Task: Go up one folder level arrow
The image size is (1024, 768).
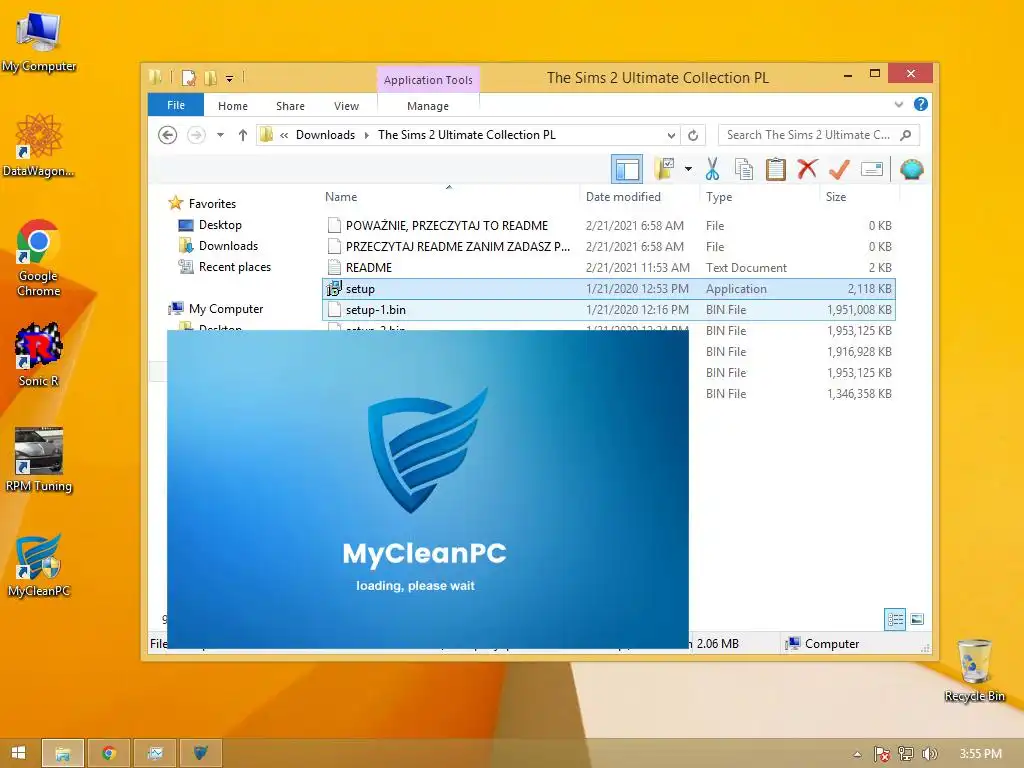Action: point(242,135)
